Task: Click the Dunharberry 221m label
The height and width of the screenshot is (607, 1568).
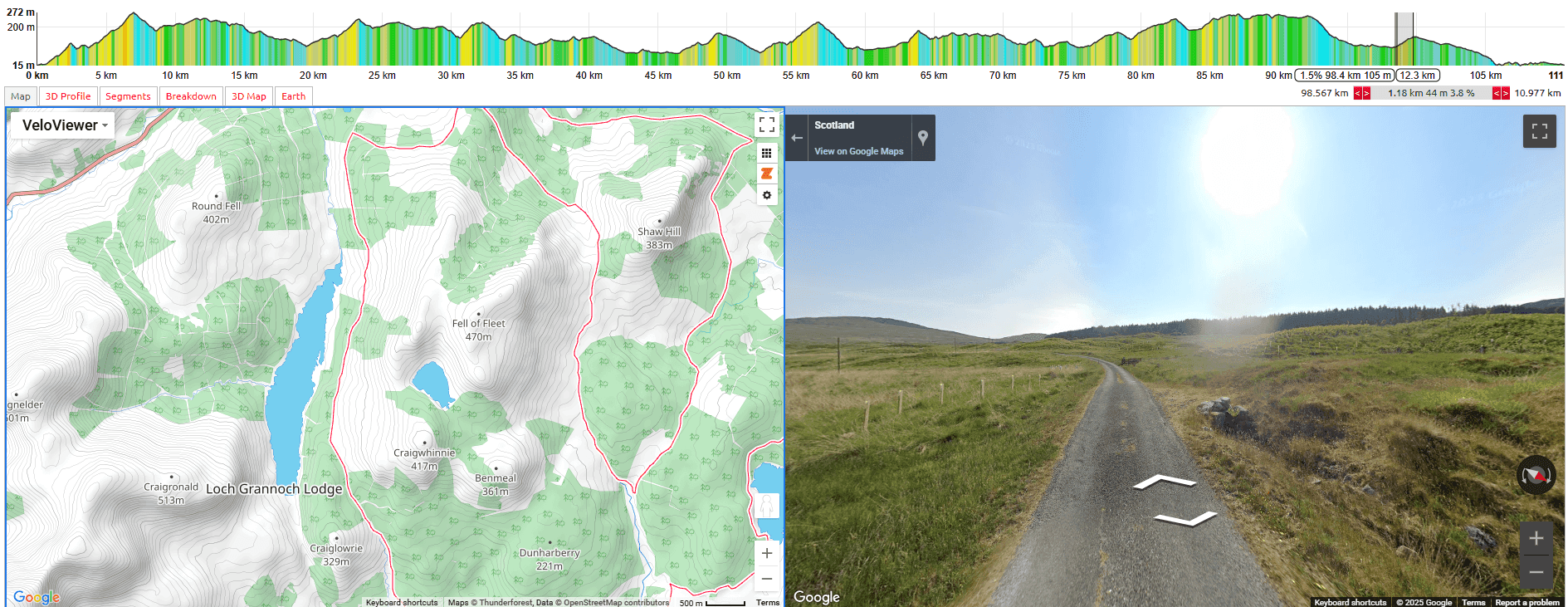Action: pos(550,559)
